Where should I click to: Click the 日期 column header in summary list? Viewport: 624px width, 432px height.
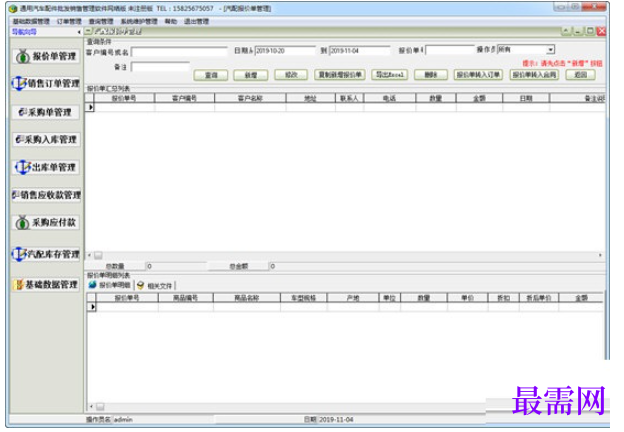[x=526, y=98]
